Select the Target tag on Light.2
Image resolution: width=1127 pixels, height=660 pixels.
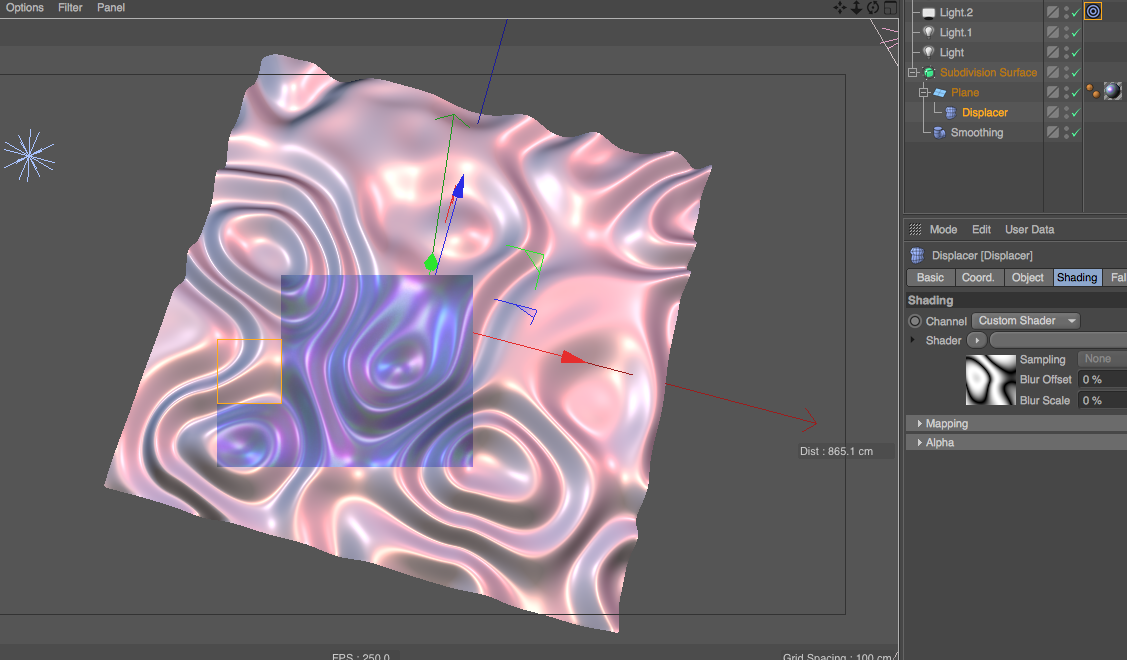[1093, 12]
